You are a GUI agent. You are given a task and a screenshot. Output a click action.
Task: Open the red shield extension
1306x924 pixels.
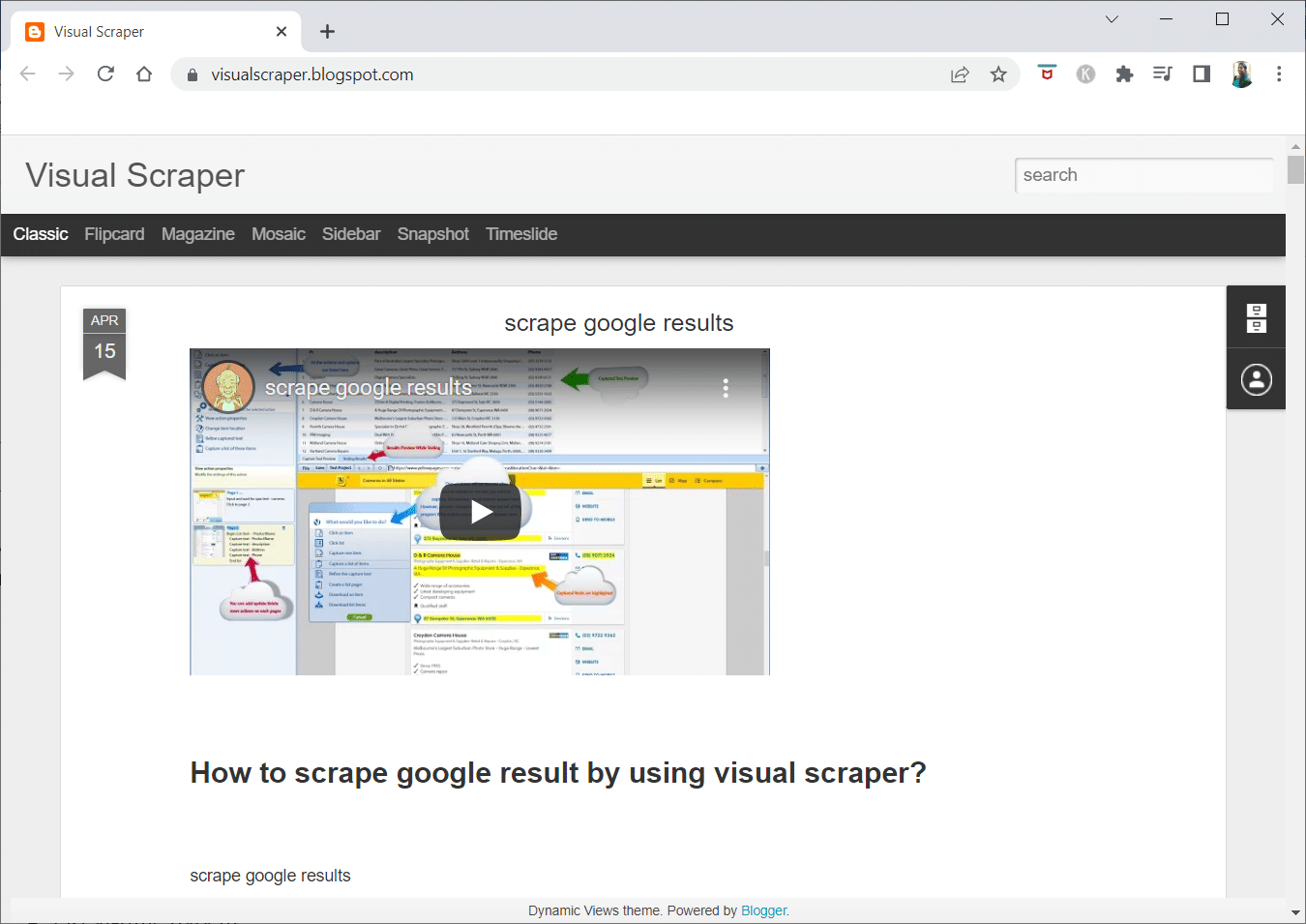pyautogui.click(x=1047, y=74)
